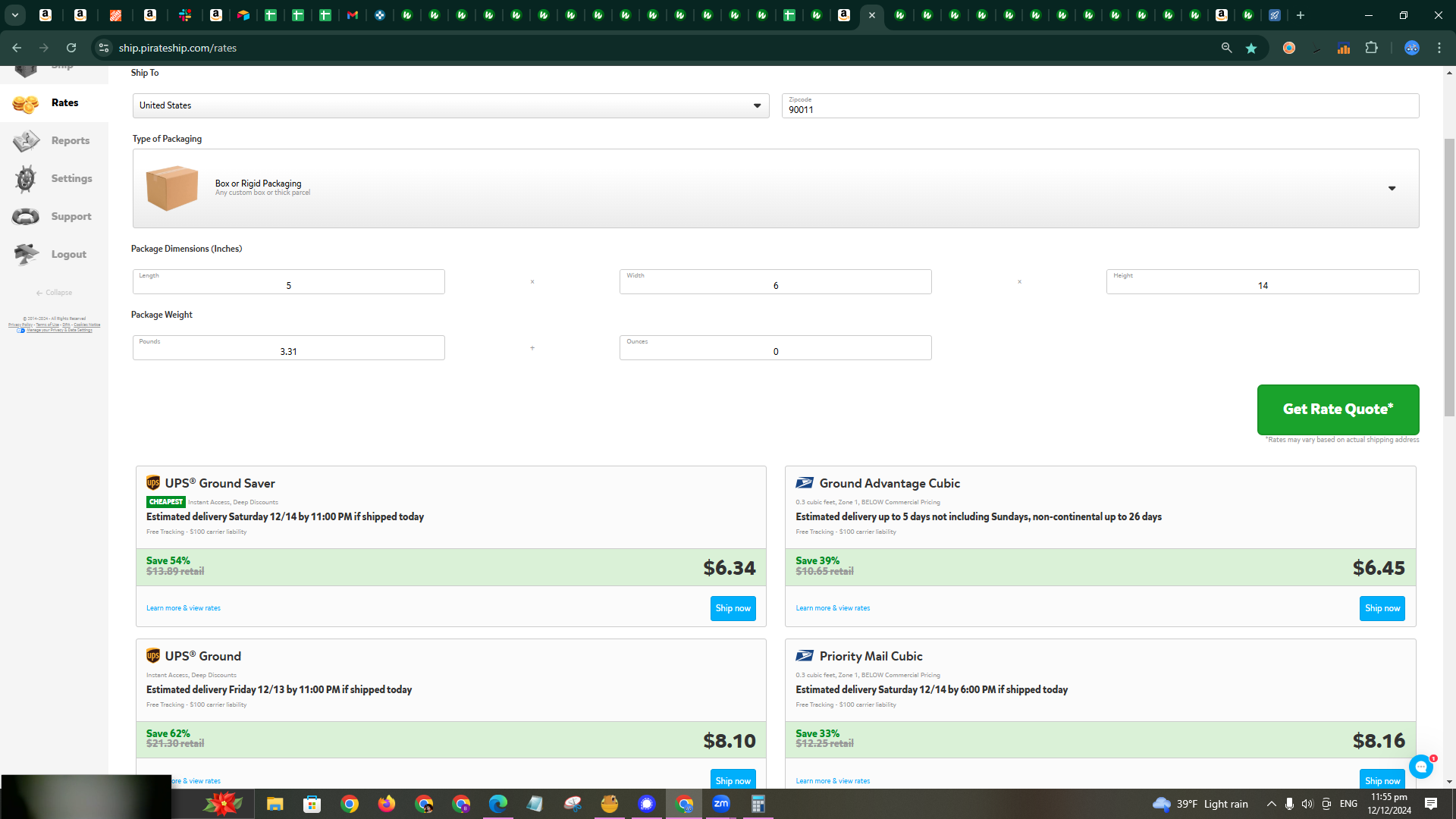
Task: Open Reports from the sidebar
Action: pos(54,141)
